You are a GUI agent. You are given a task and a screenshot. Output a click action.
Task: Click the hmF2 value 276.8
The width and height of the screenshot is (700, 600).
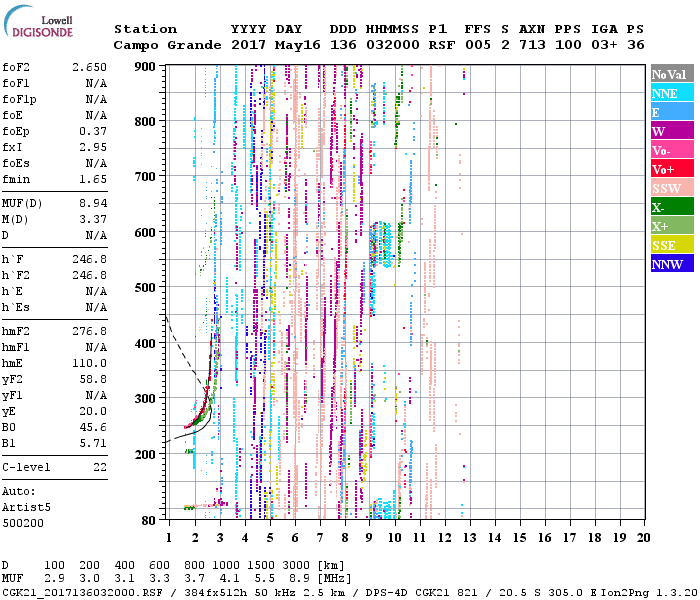89,330
